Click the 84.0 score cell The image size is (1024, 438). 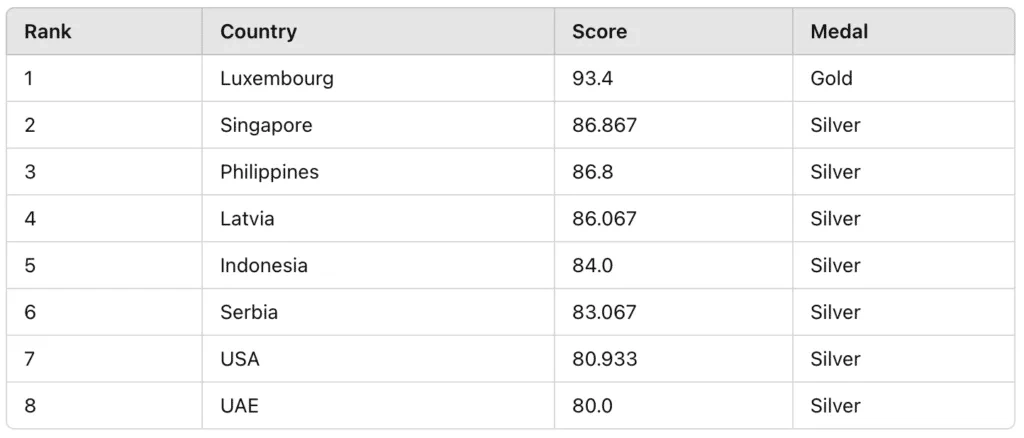(592, 266)
